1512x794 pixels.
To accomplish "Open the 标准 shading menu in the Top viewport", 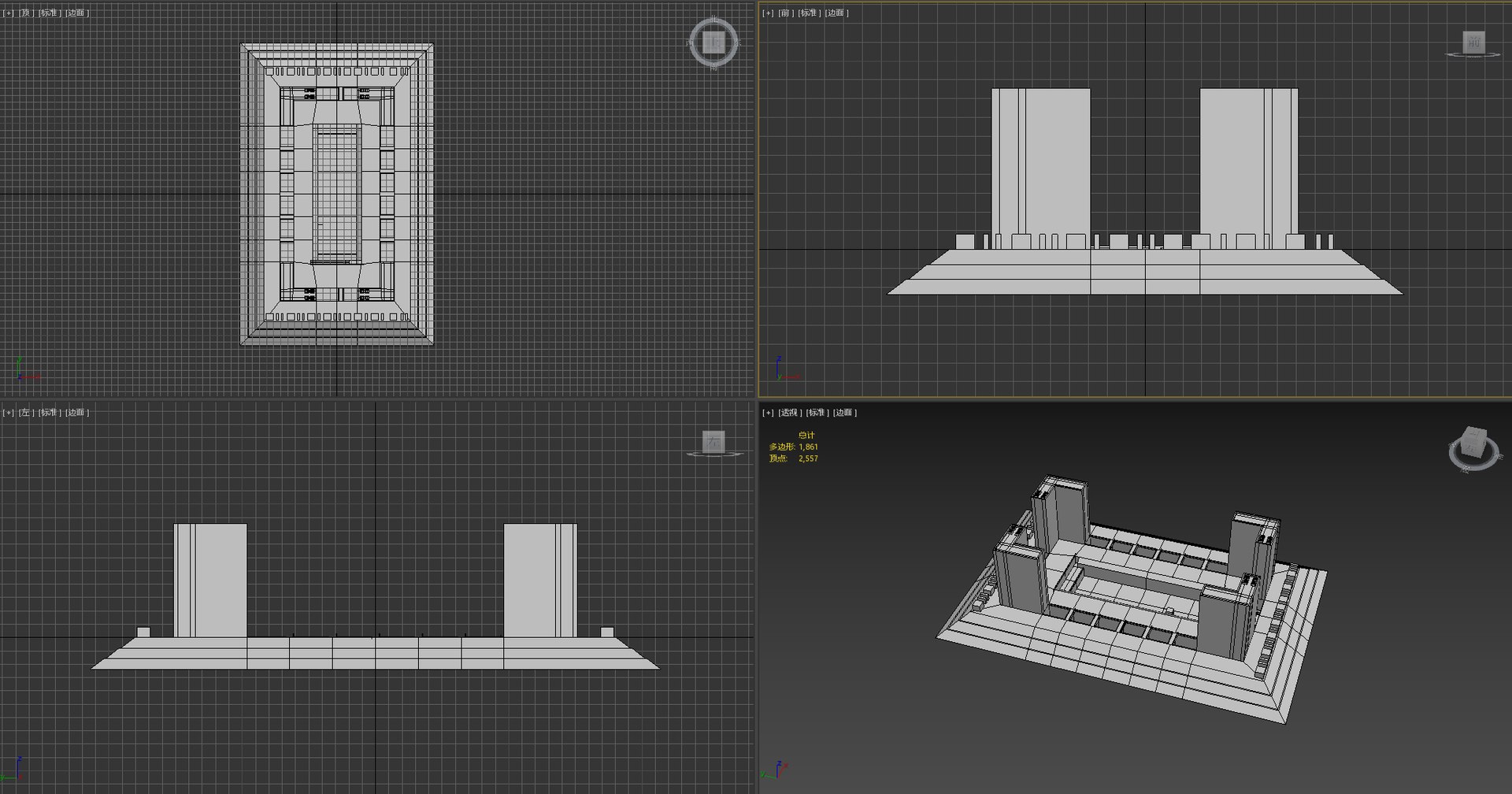I will (50, 13).
